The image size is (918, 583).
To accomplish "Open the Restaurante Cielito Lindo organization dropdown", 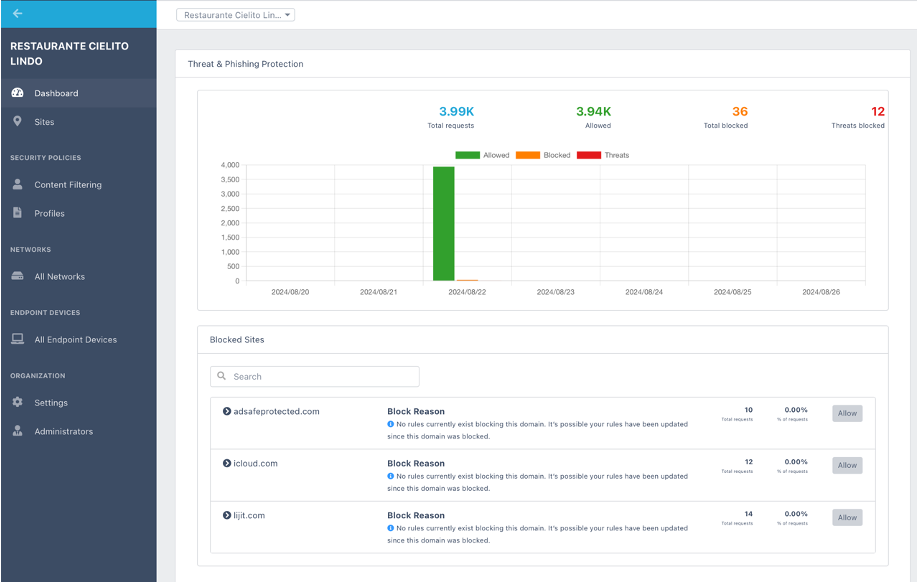I will (x=235, y=15).
